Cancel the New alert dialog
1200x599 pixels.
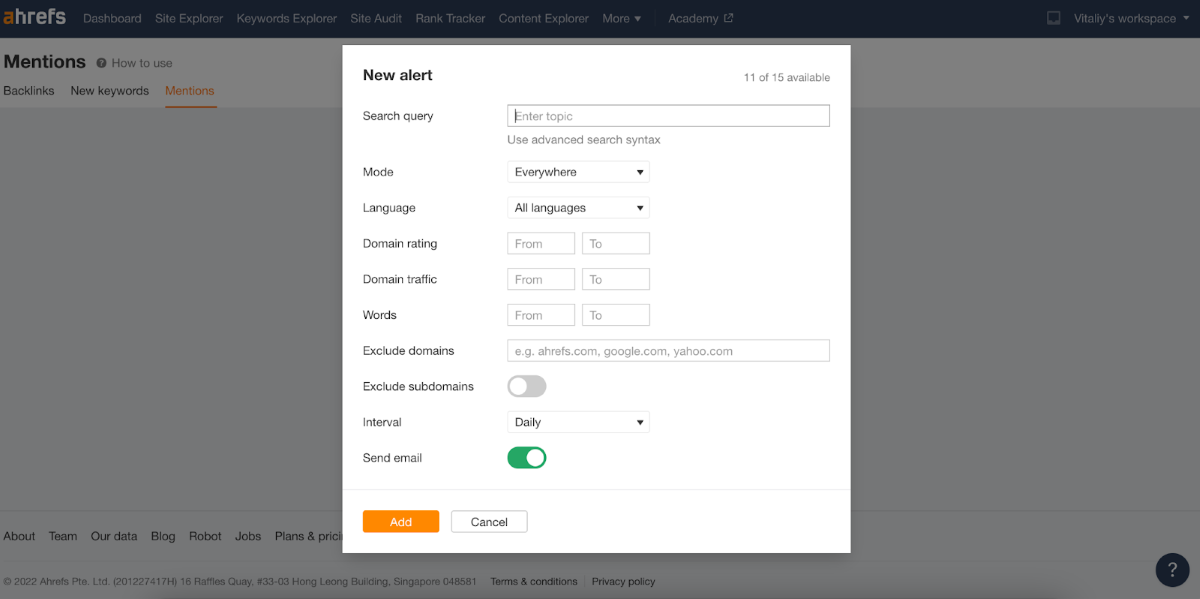pos(489,522)
